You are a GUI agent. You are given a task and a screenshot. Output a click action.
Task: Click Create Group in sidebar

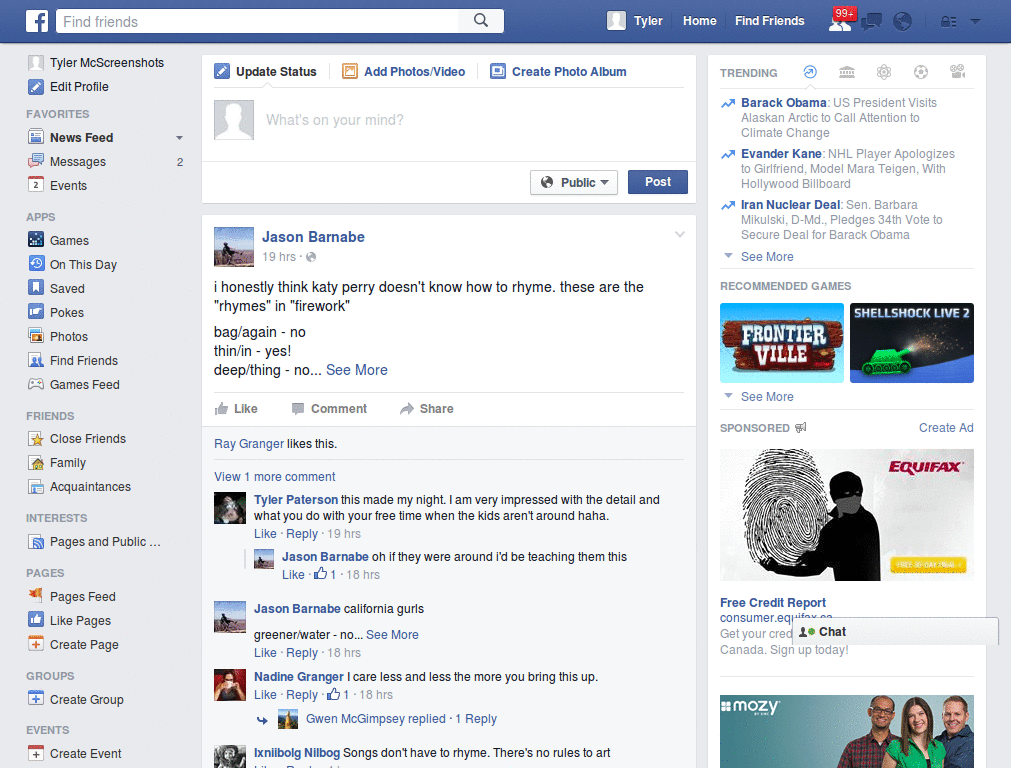pyautogui.click(x=86, y=699)
